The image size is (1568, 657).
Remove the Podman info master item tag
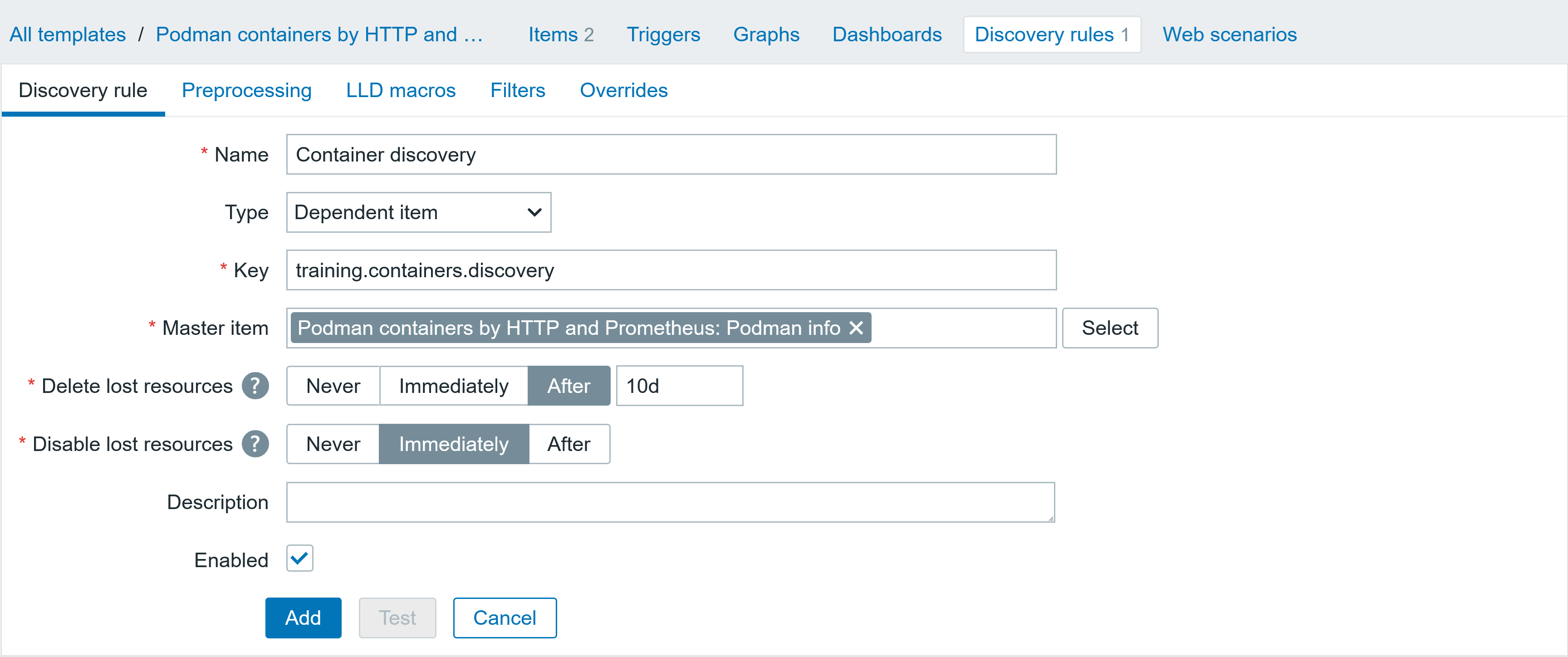(856, 328)
